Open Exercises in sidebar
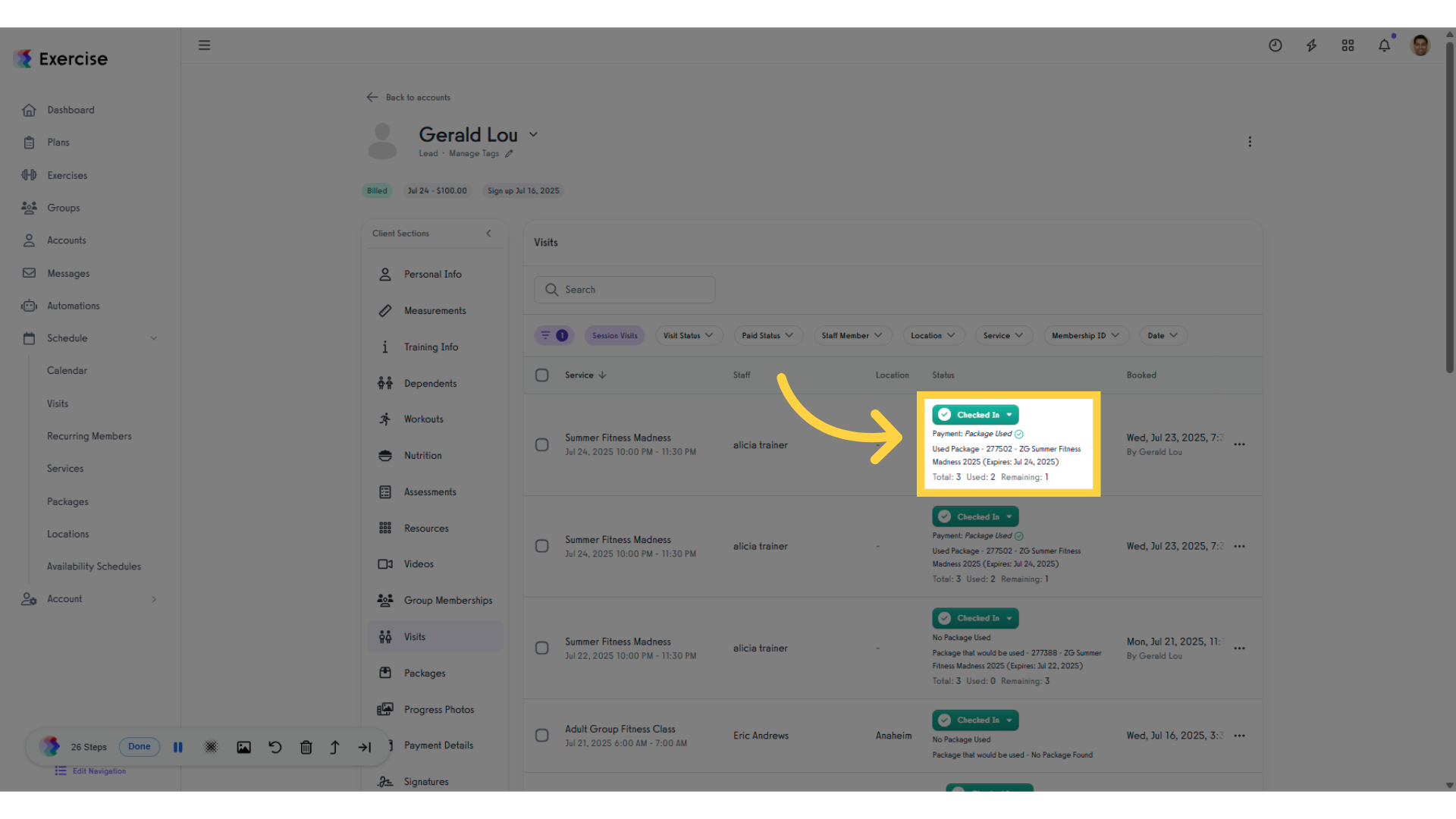1456x819 pixels. point(67,175)
